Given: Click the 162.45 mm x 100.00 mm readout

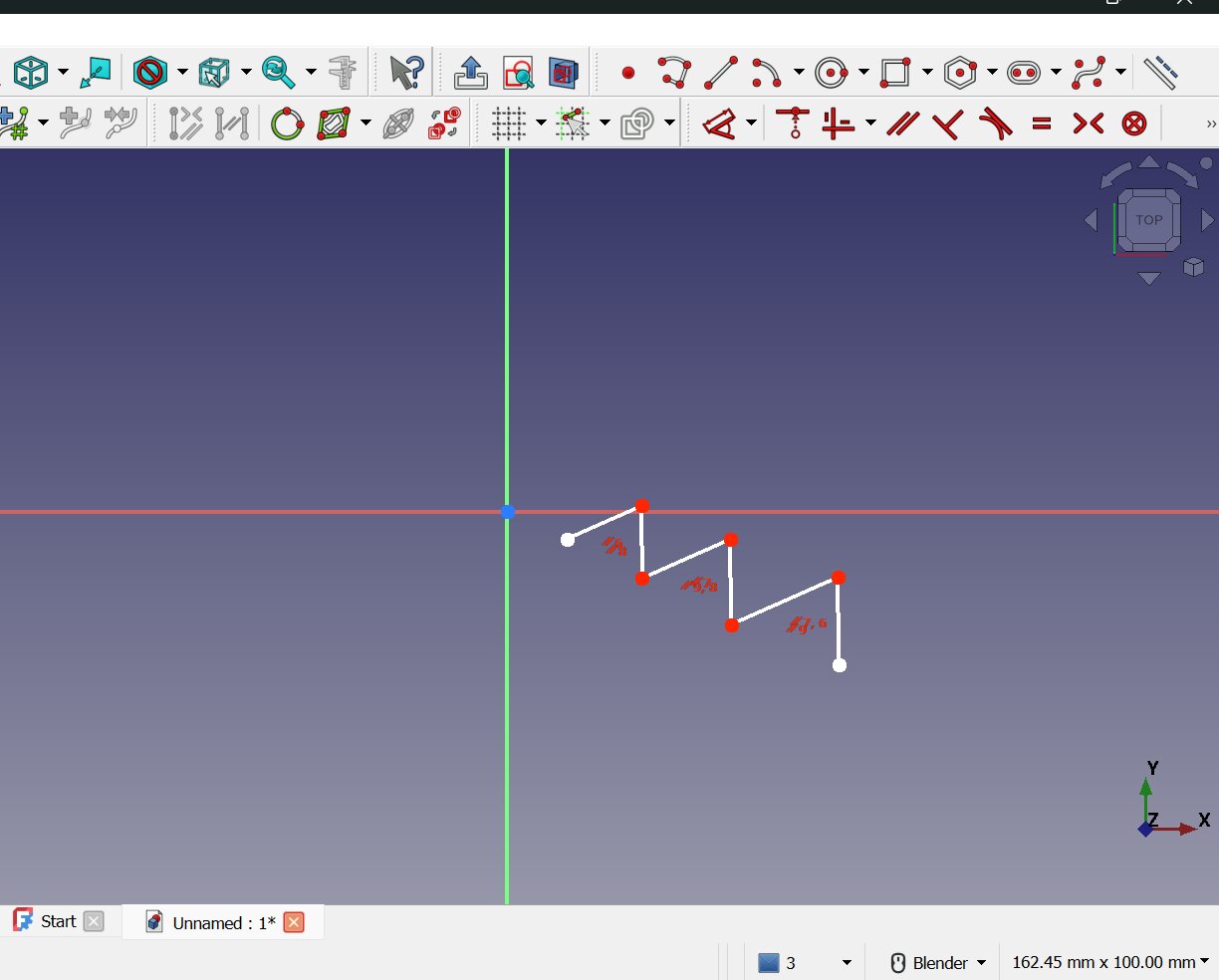Looking at the screenshot, I should 1109,962.
